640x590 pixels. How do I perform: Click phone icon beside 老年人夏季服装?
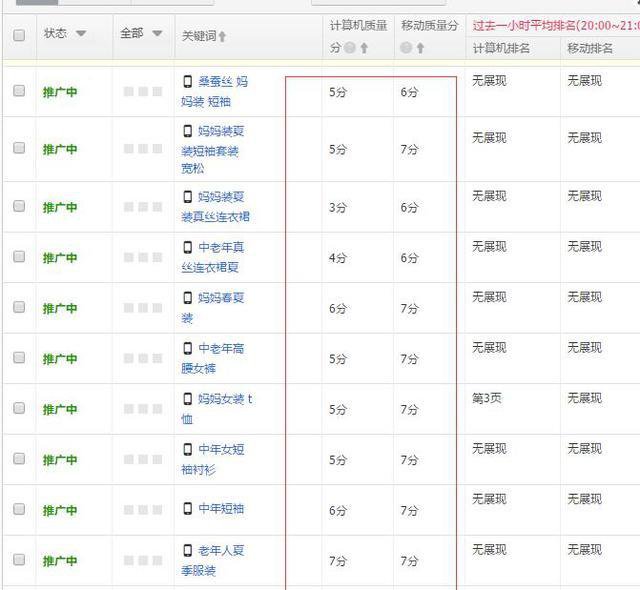tap(187, 551)
